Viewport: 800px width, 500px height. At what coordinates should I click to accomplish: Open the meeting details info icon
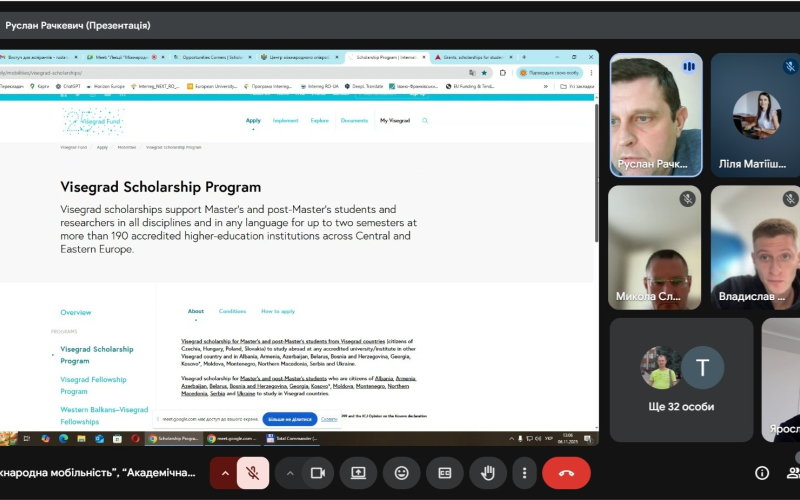pos(762,473)
